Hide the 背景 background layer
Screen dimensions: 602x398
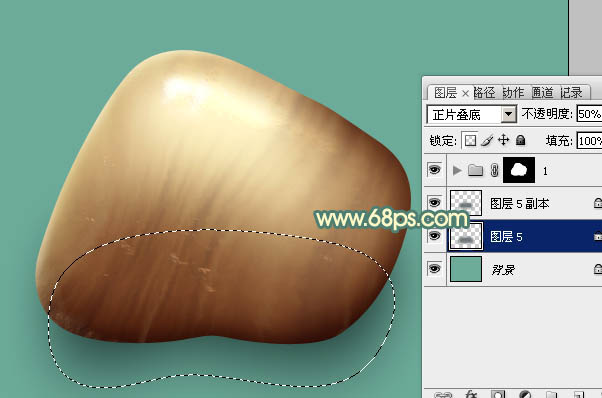(434, 269)
